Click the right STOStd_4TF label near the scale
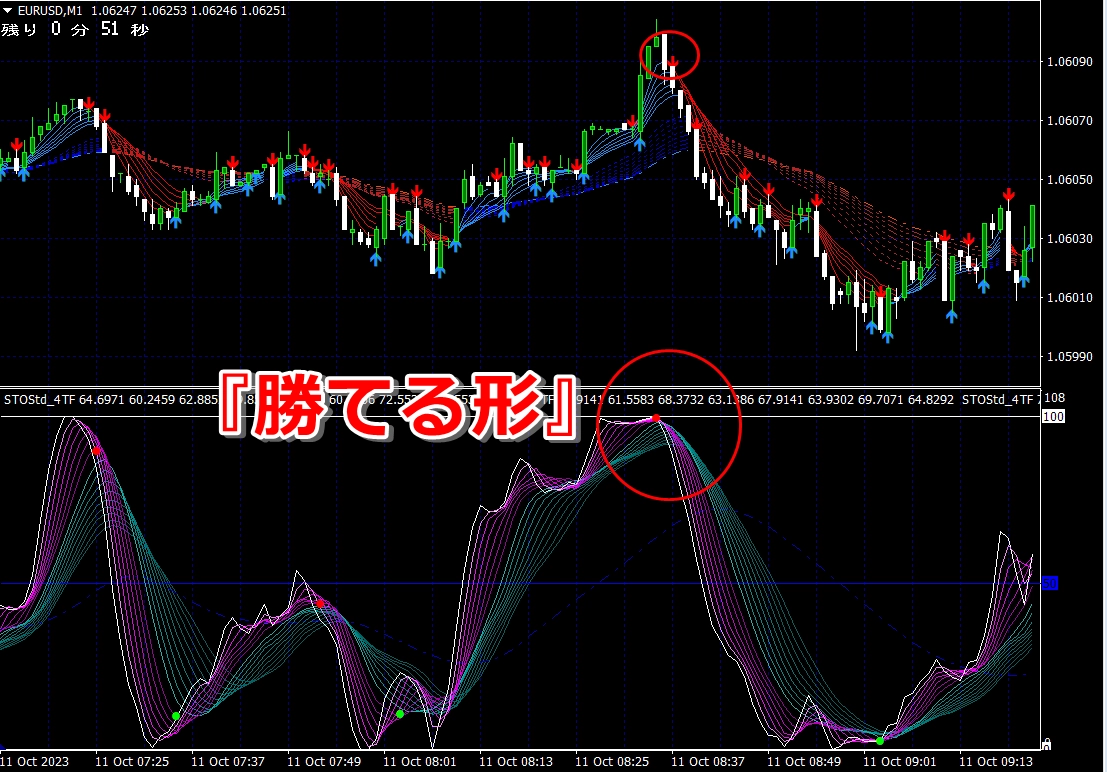Image resolution: width=1107 pixels, height=772 pixels. pos(997,400)
